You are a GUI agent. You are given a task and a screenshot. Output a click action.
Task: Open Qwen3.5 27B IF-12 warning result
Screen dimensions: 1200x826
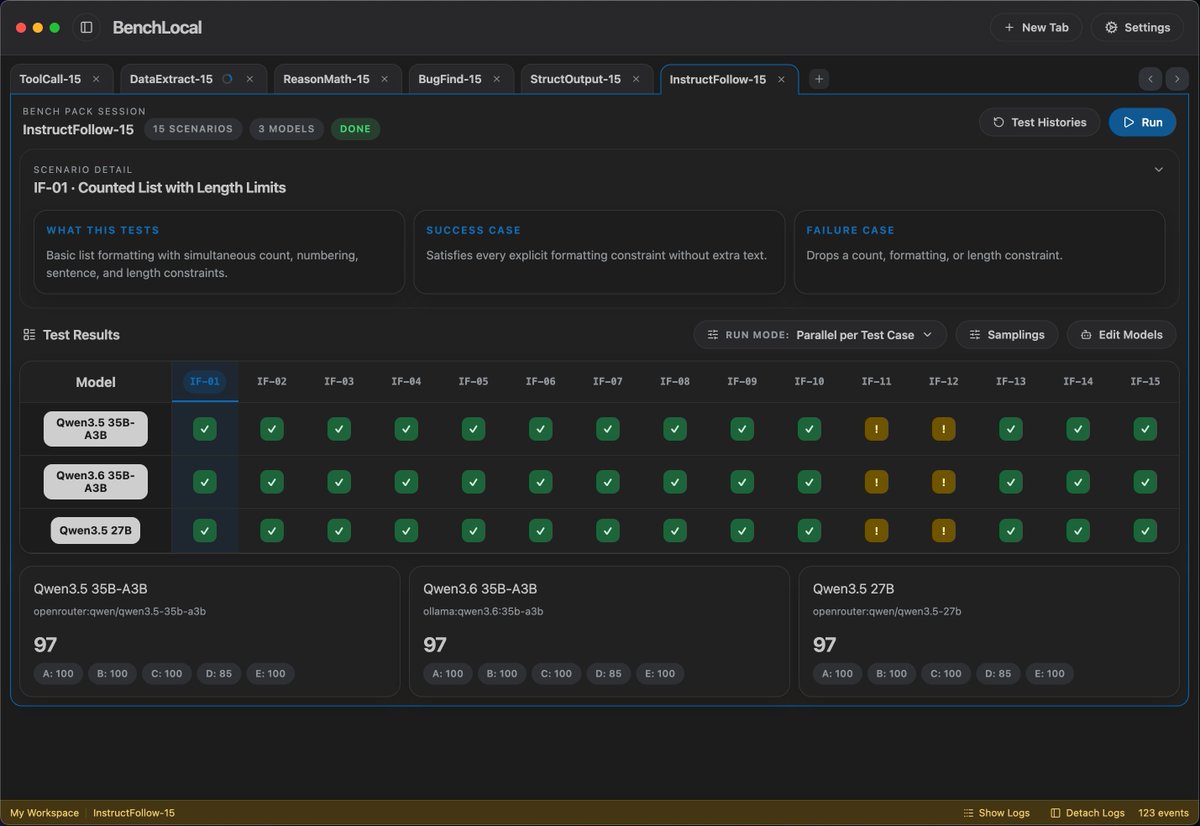click(943, 531)
